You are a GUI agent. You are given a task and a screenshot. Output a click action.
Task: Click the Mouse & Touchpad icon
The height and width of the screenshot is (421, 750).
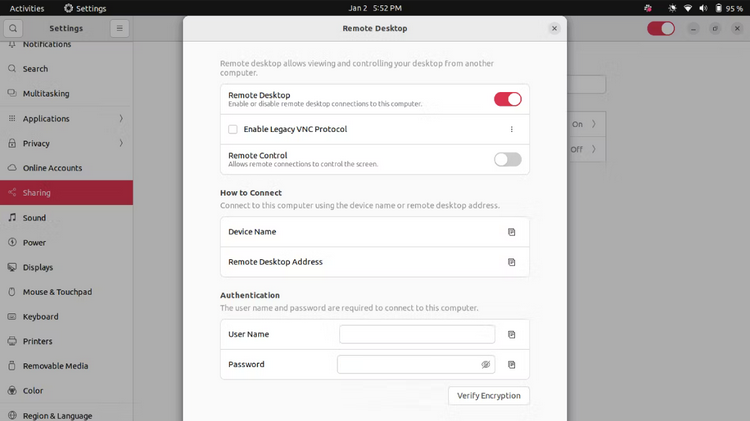(x=12, y=291)
